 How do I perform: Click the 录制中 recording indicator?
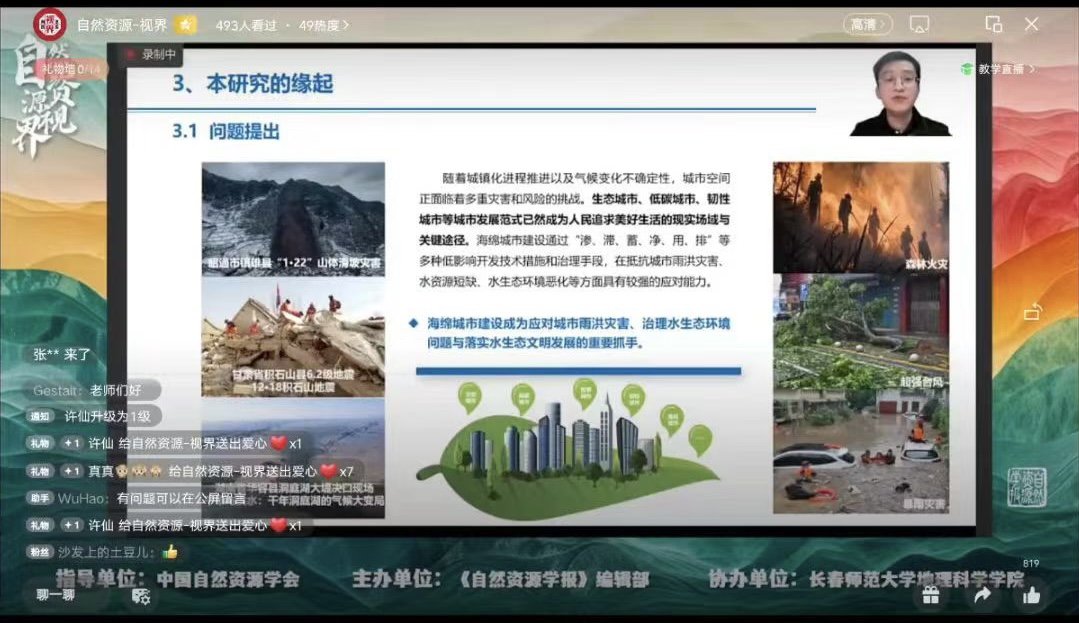pyautogui.click(x=151, y=55)
